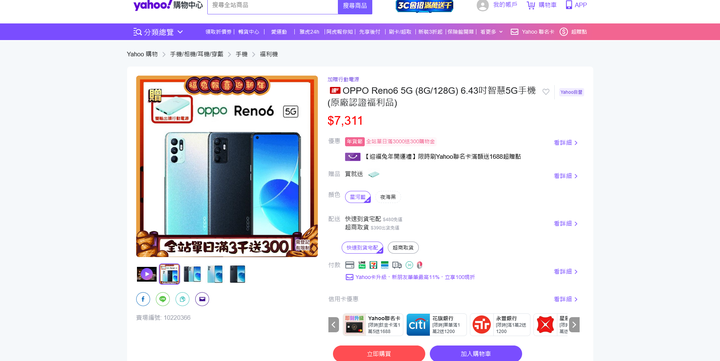720x361 pixels.
Task: Expand the 看更多 nav dropdown
Action: 491,32
